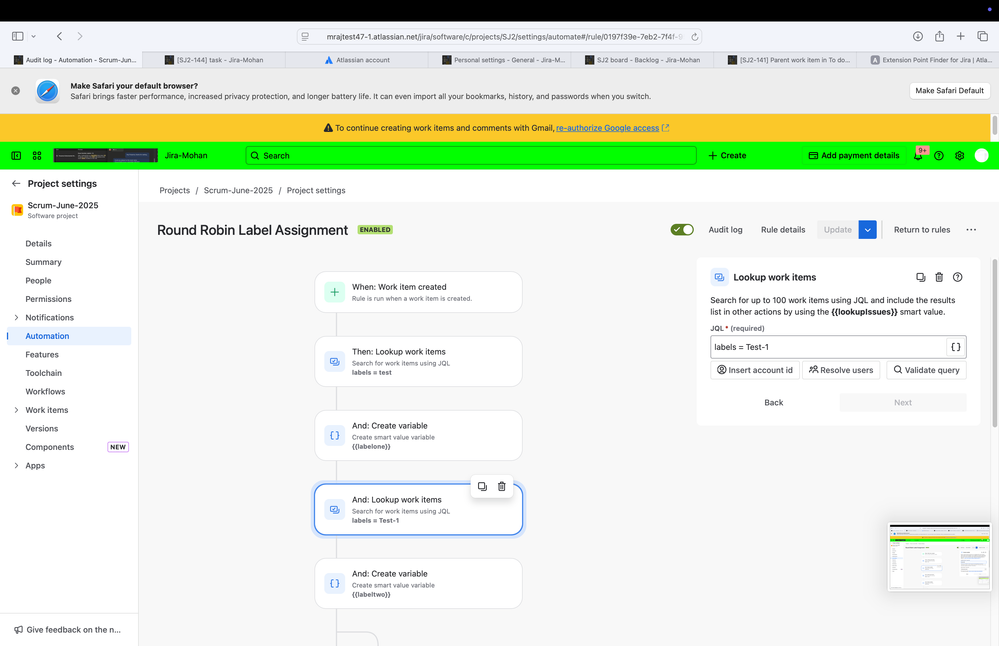Open Workflows settings page

coord(45,391)
